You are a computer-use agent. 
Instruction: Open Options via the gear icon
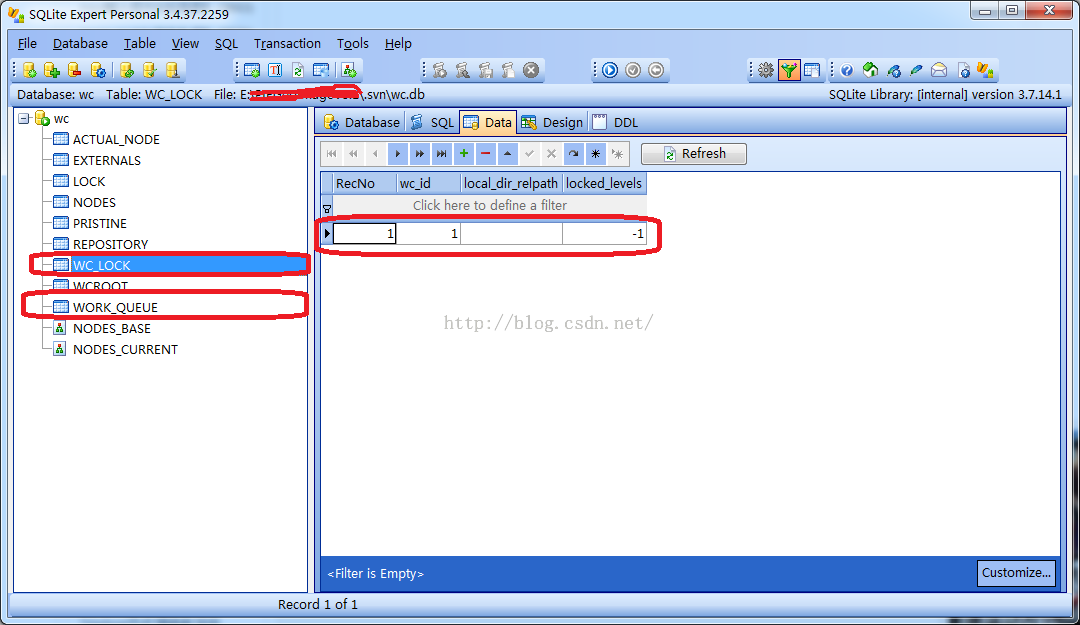766,70
